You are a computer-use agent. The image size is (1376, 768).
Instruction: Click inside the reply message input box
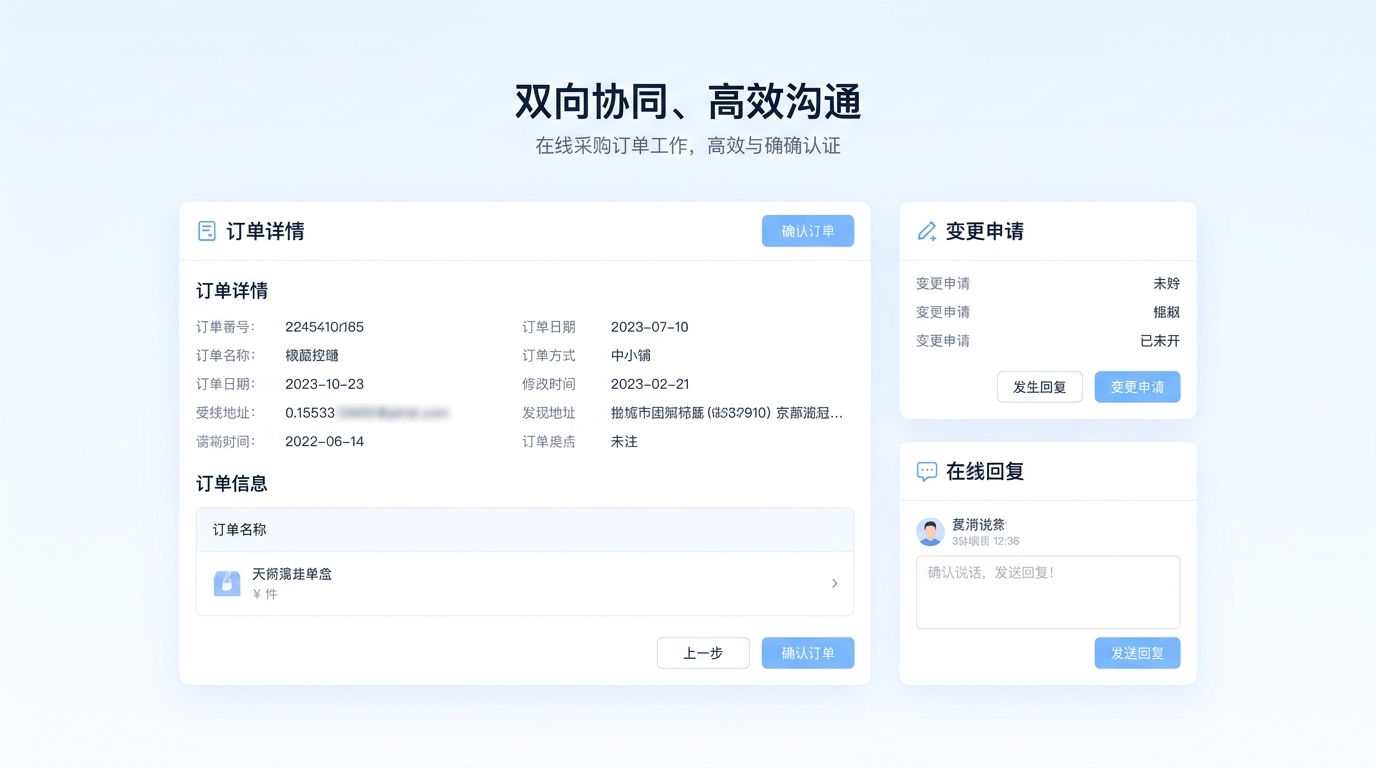coord(1047,590)
